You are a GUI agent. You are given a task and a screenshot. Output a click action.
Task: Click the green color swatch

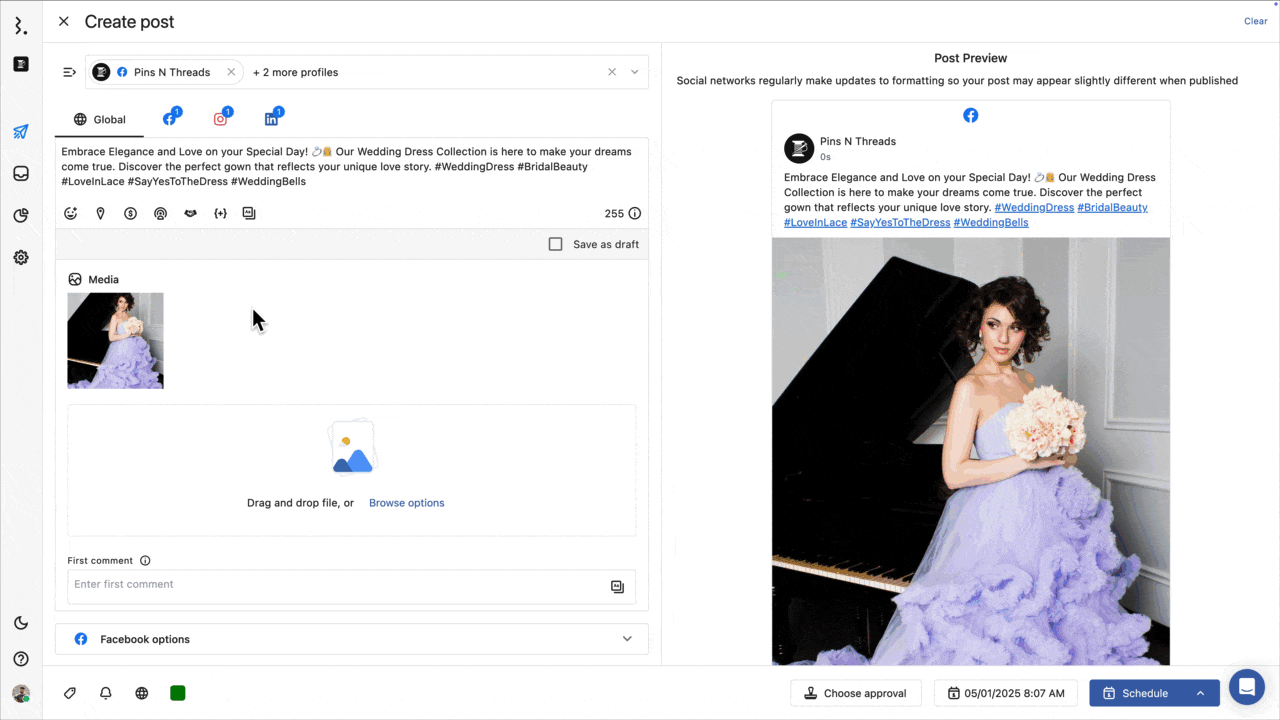click(178, 693)
